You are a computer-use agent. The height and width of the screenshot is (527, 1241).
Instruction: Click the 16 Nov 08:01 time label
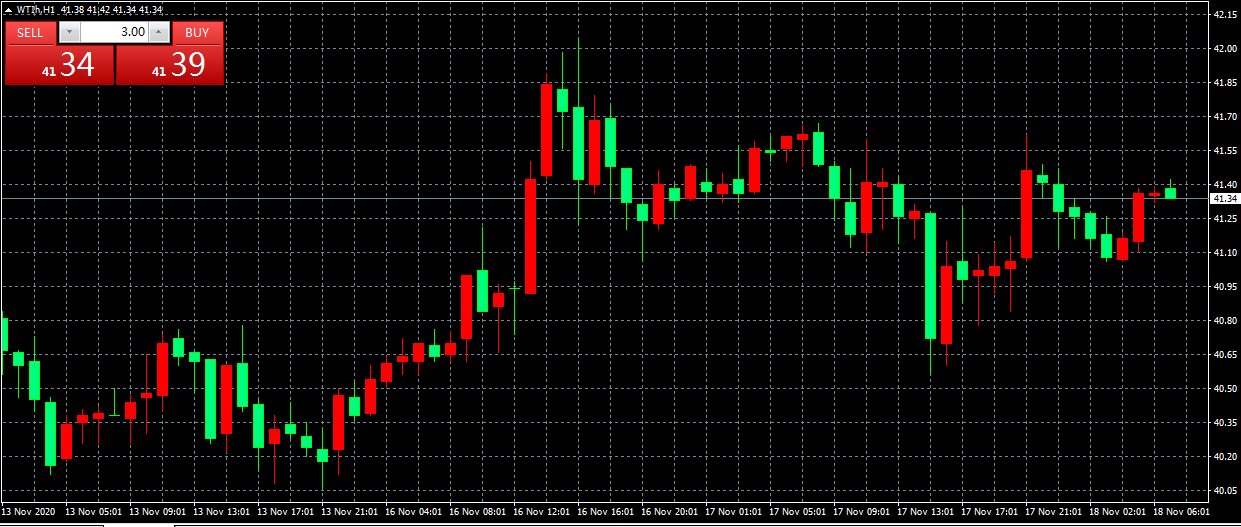tap(479, 511)
